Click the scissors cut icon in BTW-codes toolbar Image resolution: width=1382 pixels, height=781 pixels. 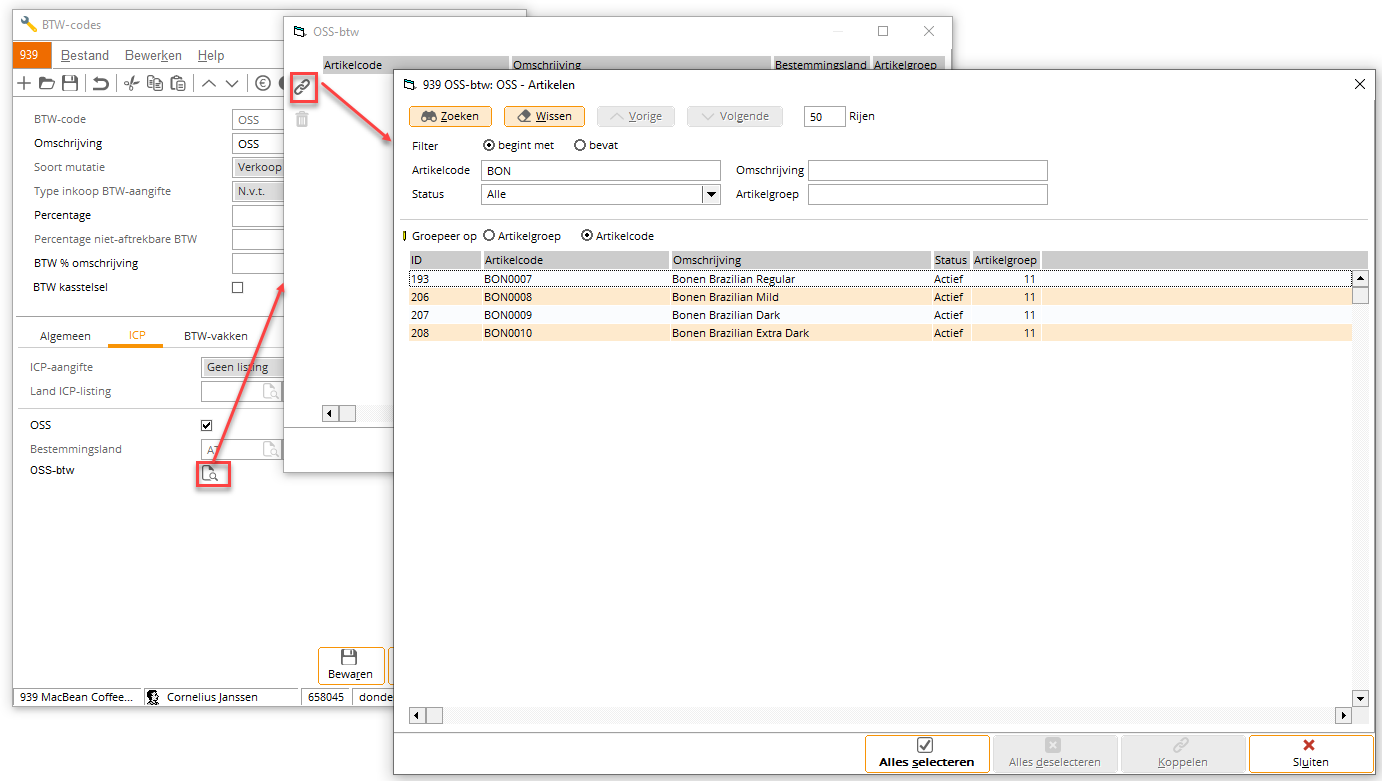[x=131, y=83]
